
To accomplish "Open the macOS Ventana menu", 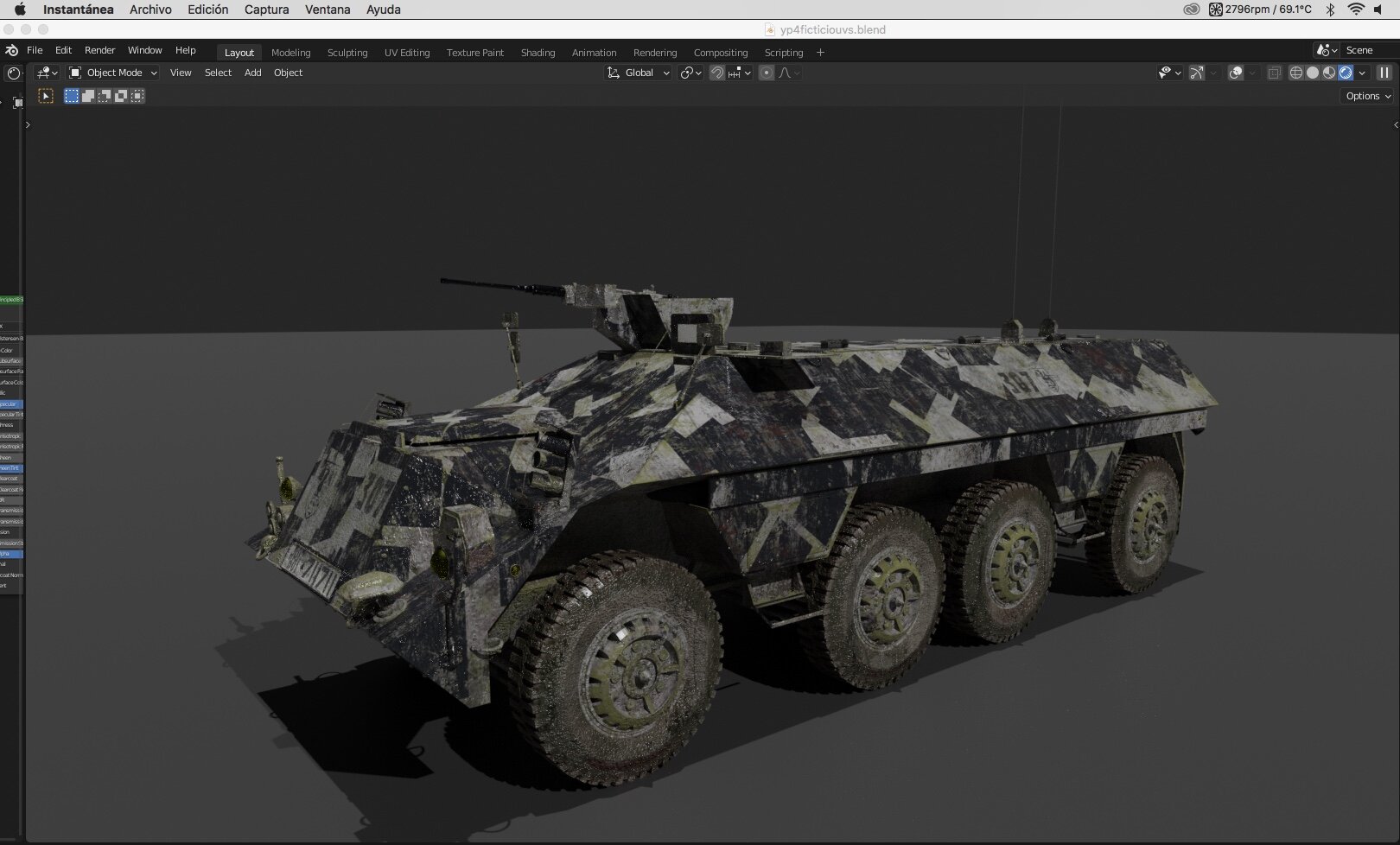I will [x=328, y=10].
